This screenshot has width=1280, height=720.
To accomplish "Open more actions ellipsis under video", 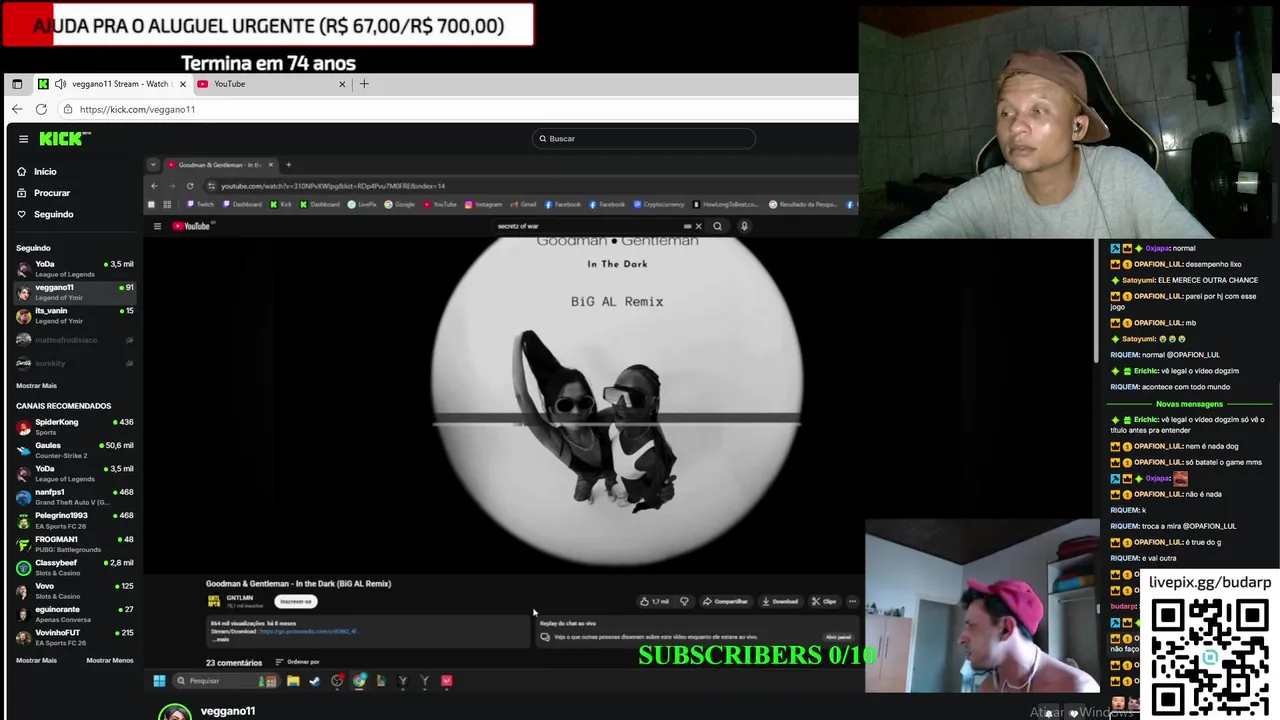I will [x=852, y=601].
